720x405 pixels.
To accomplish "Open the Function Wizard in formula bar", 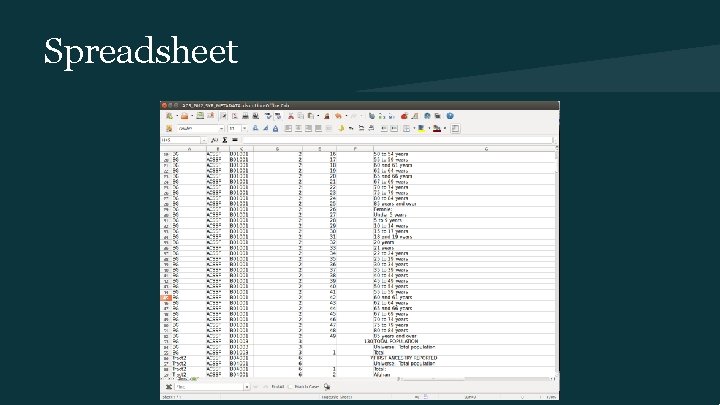I will coord(214,140).
